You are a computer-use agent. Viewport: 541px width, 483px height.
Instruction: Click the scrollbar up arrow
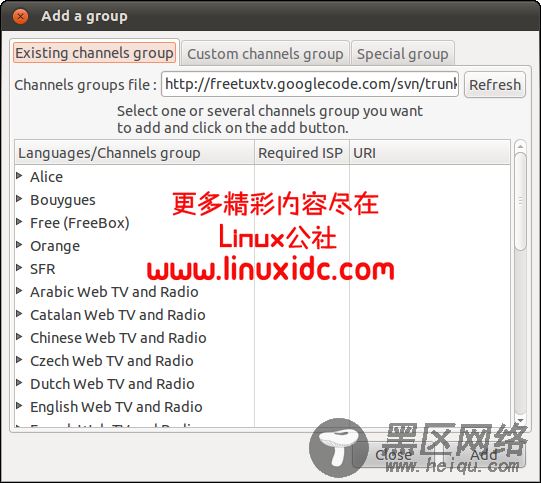click(x=520, y=147)
